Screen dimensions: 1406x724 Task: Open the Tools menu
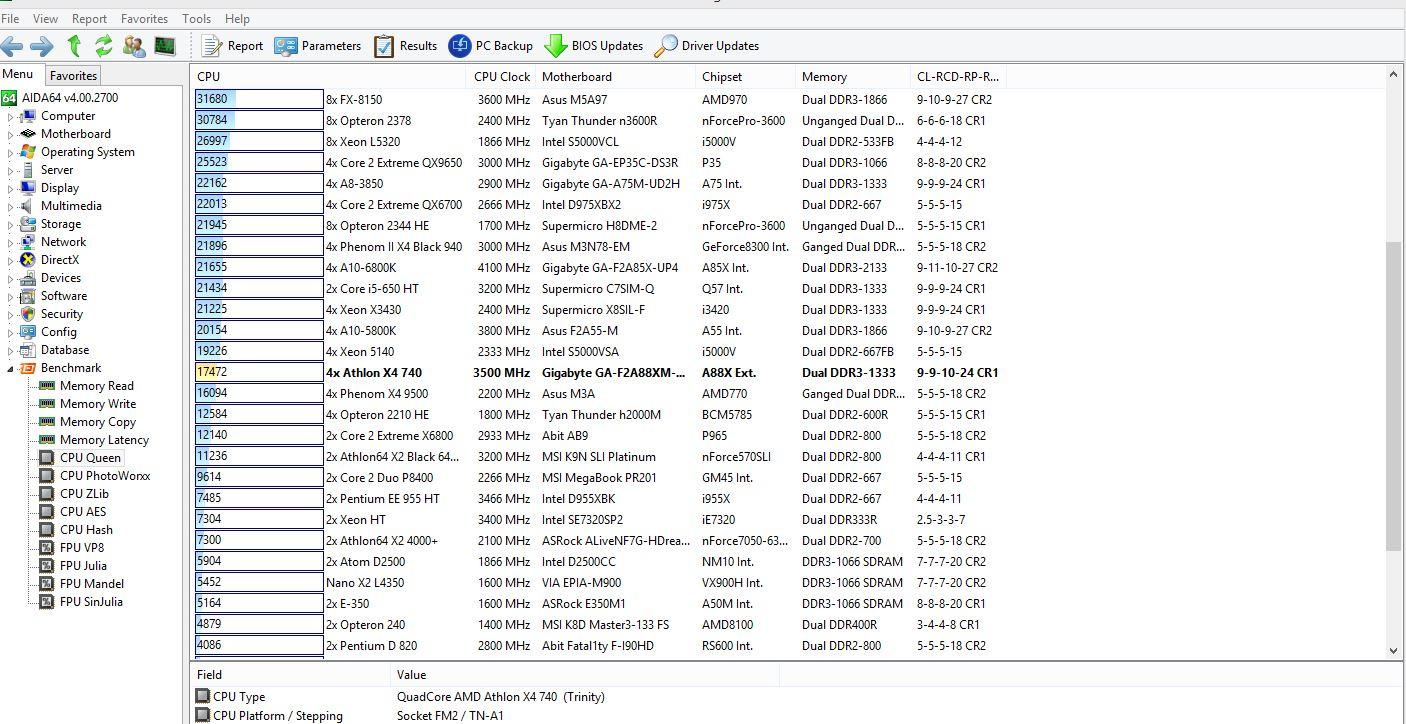(x=196, y=19)
